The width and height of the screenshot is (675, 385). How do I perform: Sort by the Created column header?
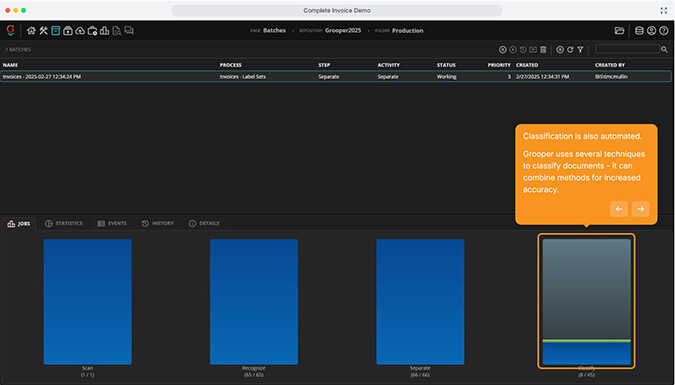pos(527,65)
